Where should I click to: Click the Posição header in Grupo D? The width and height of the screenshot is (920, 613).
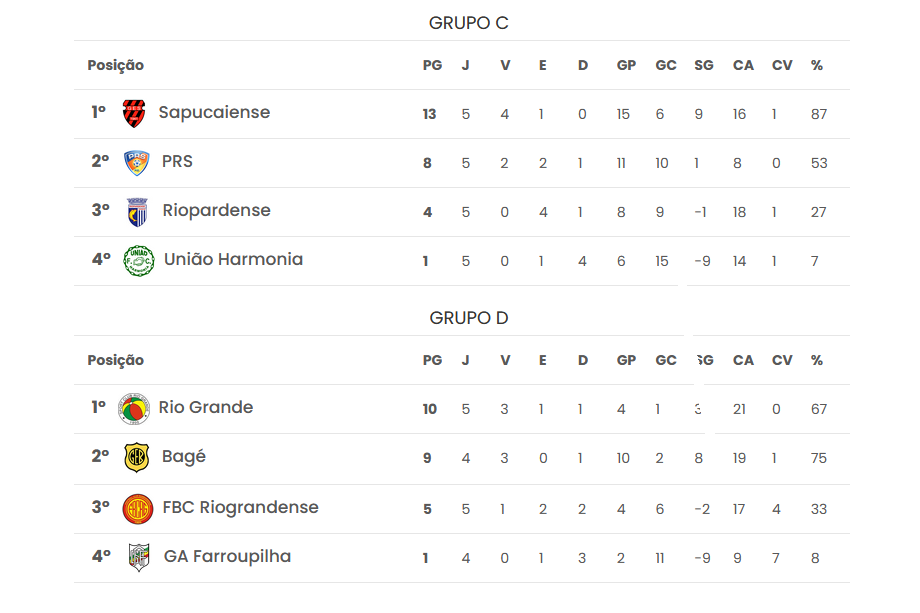pyautogui.click(x=115, y=361)
